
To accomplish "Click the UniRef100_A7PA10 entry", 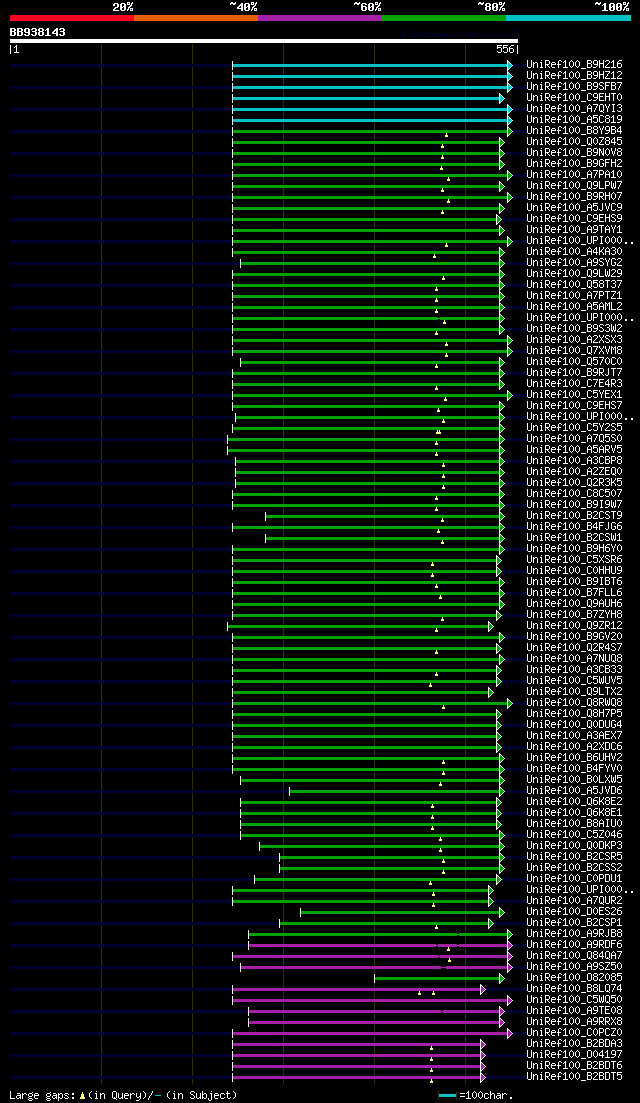I will (574, 174).
